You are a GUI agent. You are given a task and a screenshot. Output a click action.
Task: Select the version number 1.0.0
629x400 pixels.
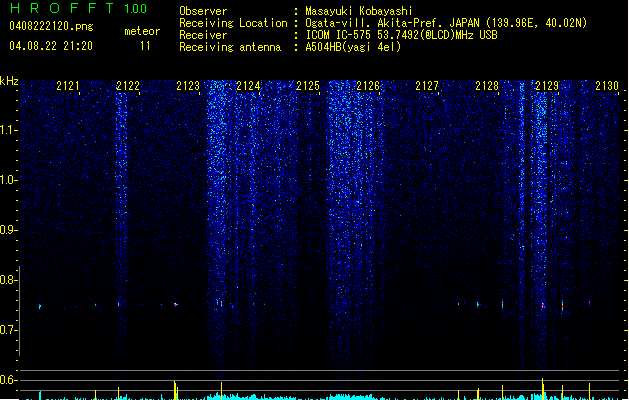point(135,9)
